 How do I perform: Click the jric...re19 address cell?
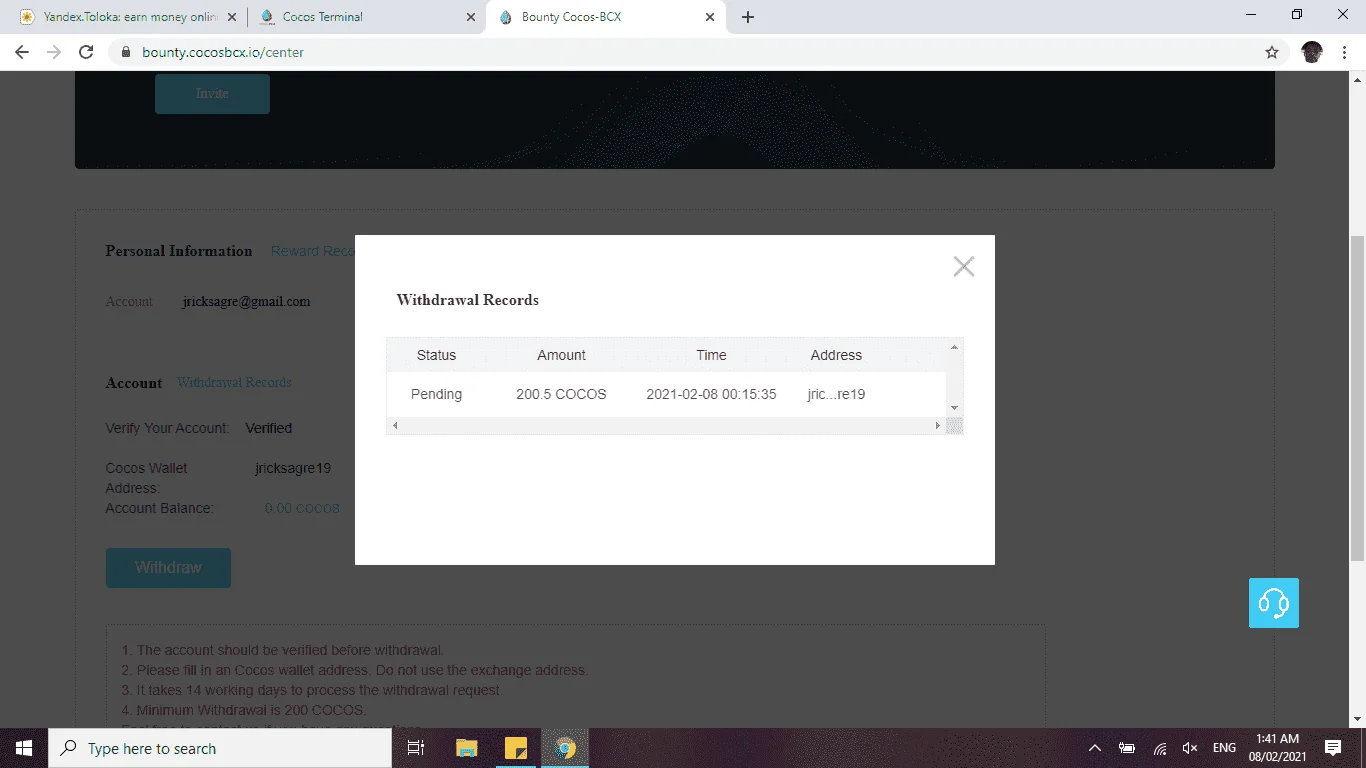tap(836, 394)
